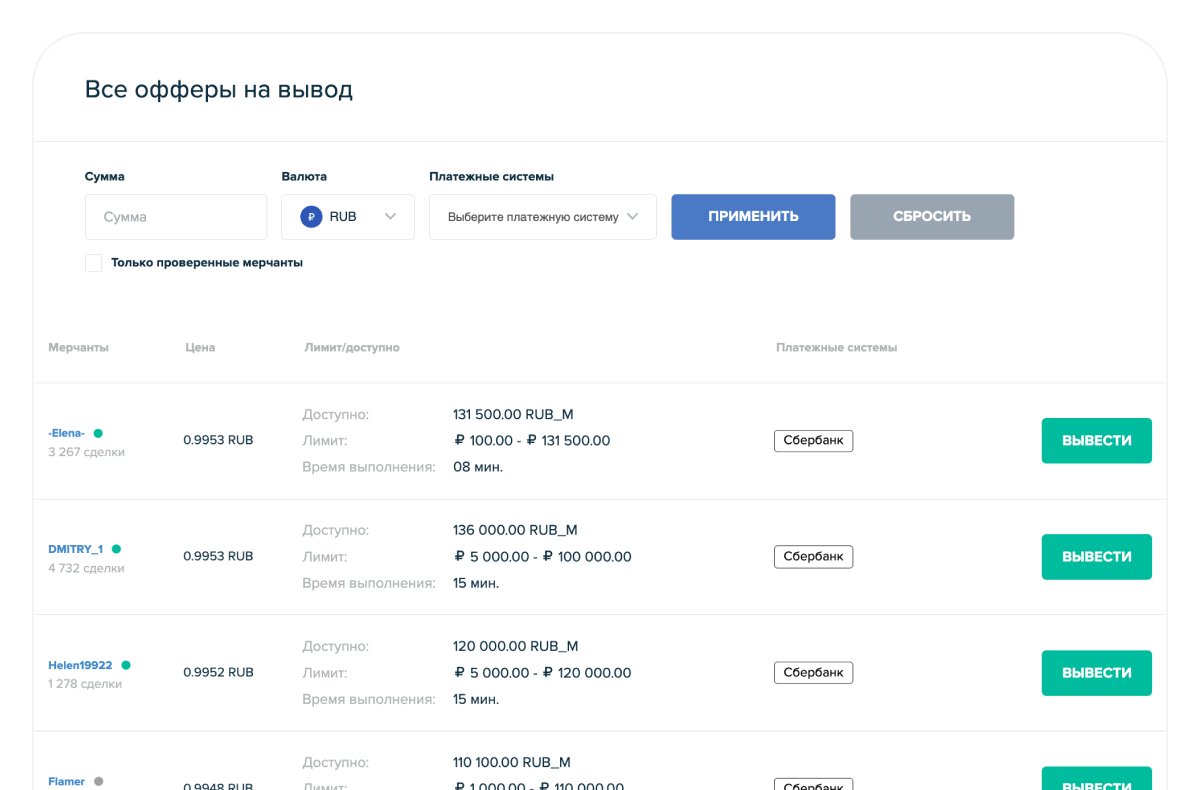Open merchant profile Helen19922
Viewport: 1200px width, 790px height.
tap(80, 665)
